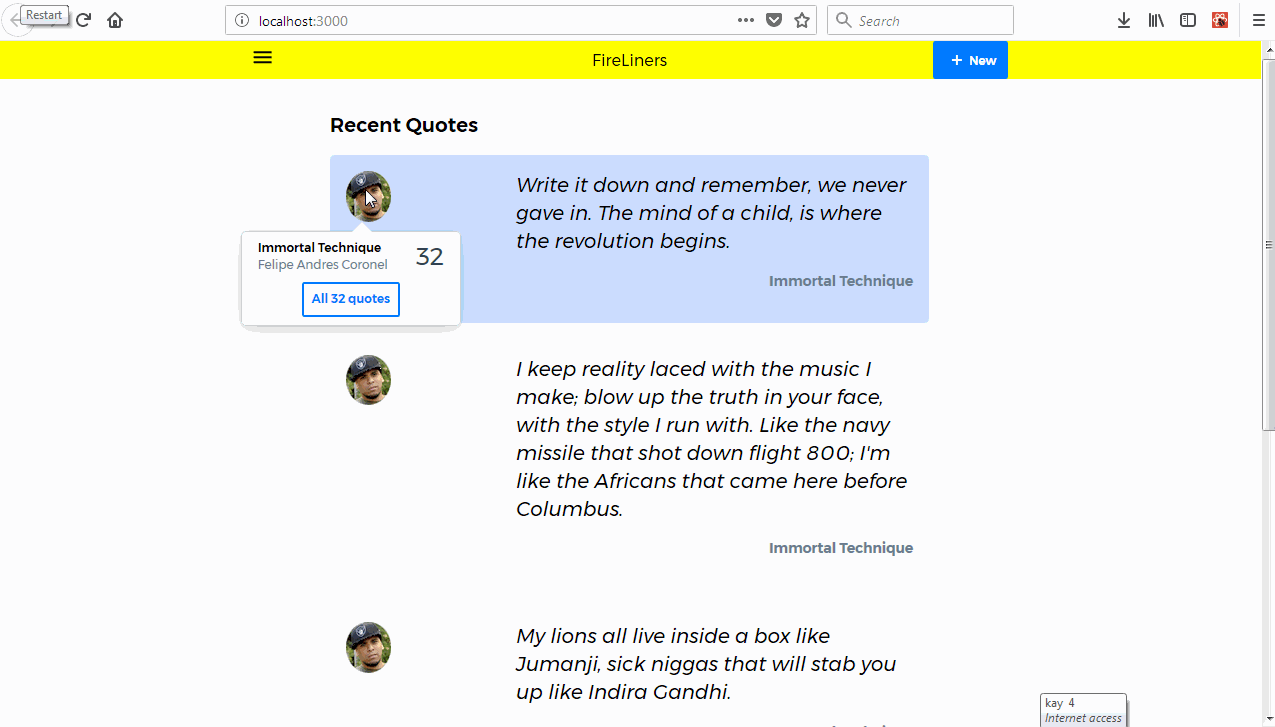Toggle the sidebar view icon

(1188, 20)
